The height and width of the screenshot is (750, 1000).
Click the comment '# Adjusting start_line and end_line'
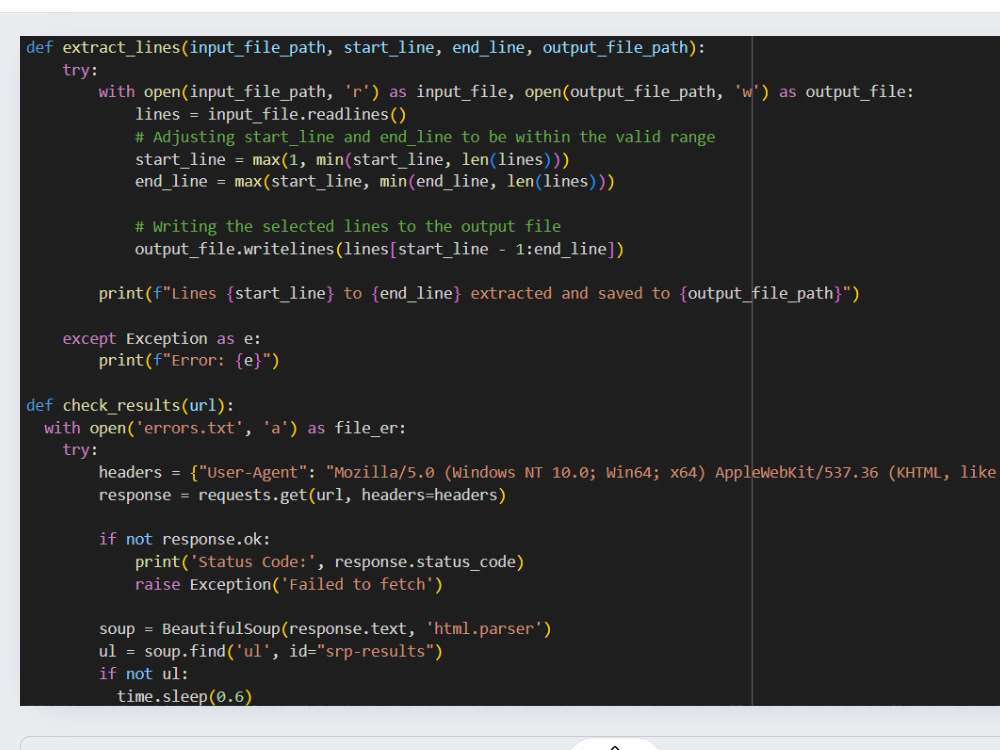coord(425,137)
